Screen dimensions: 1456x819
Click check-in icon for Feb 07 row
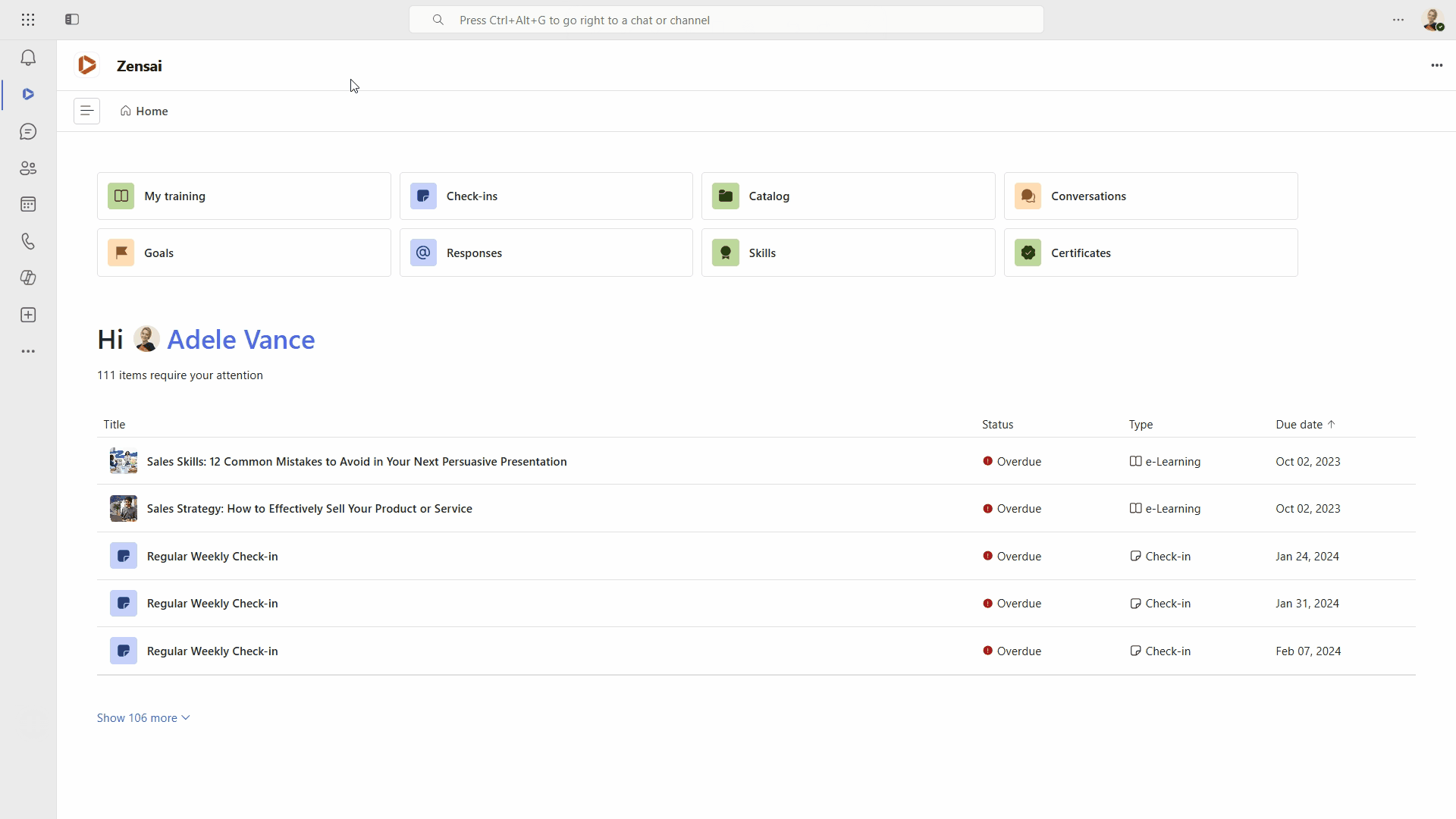124,651
